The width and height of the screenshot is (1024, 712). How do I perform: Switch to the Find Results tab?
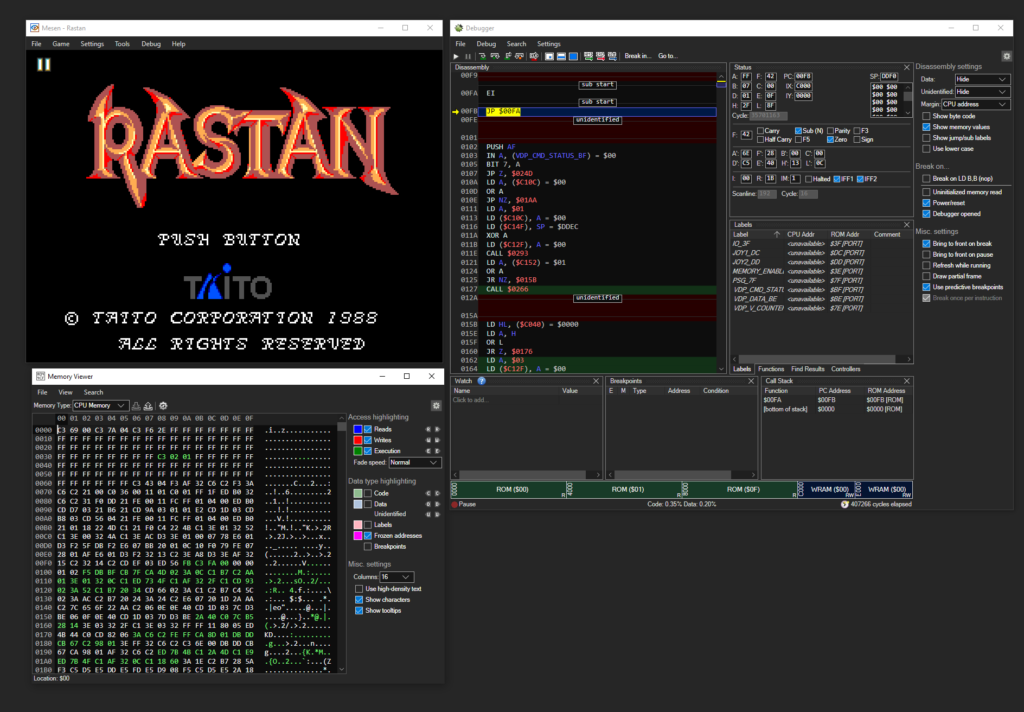point(807,369)
